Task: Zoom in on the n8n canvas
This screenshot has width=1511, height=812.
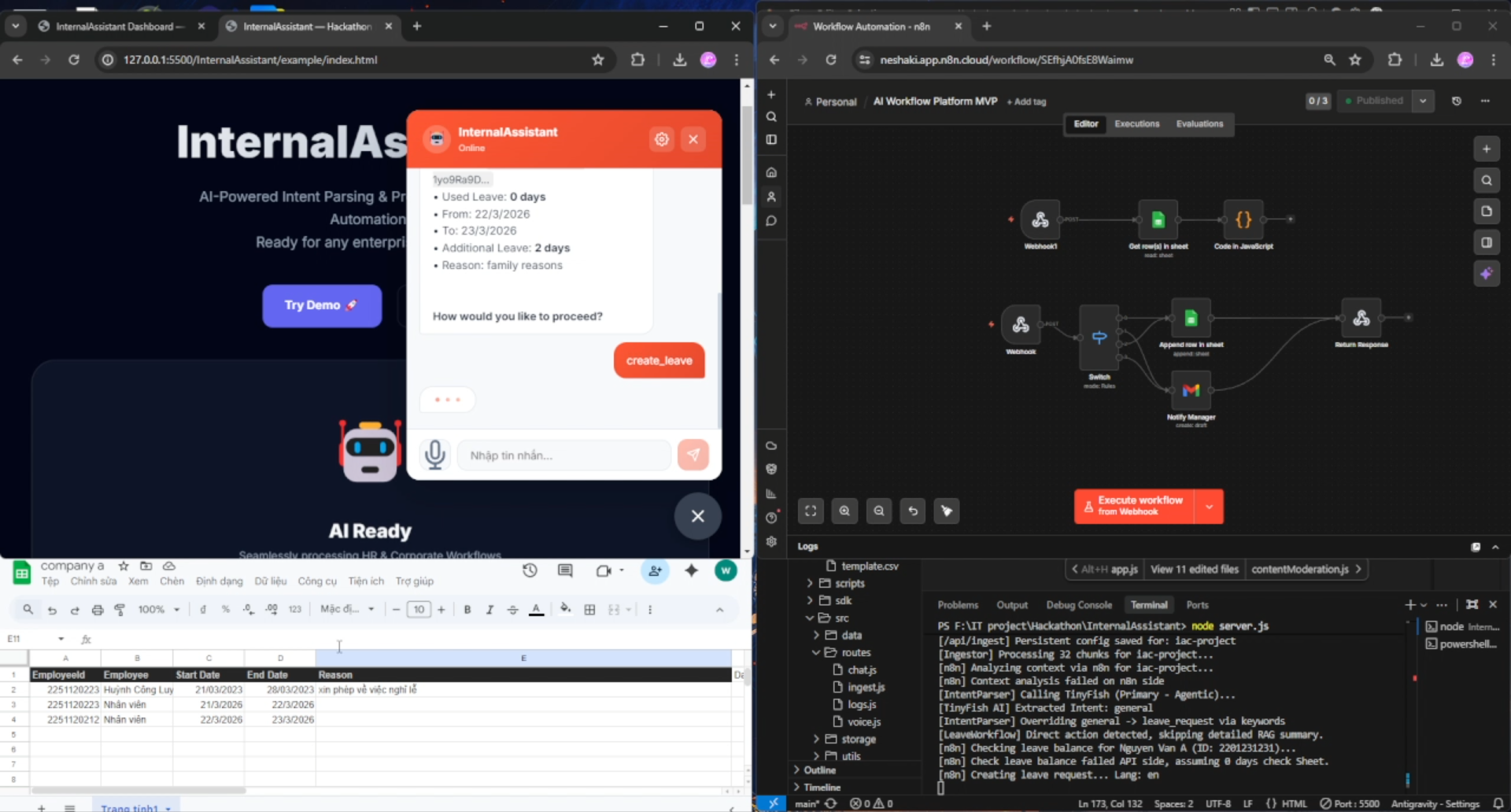Action: (844, 511)
